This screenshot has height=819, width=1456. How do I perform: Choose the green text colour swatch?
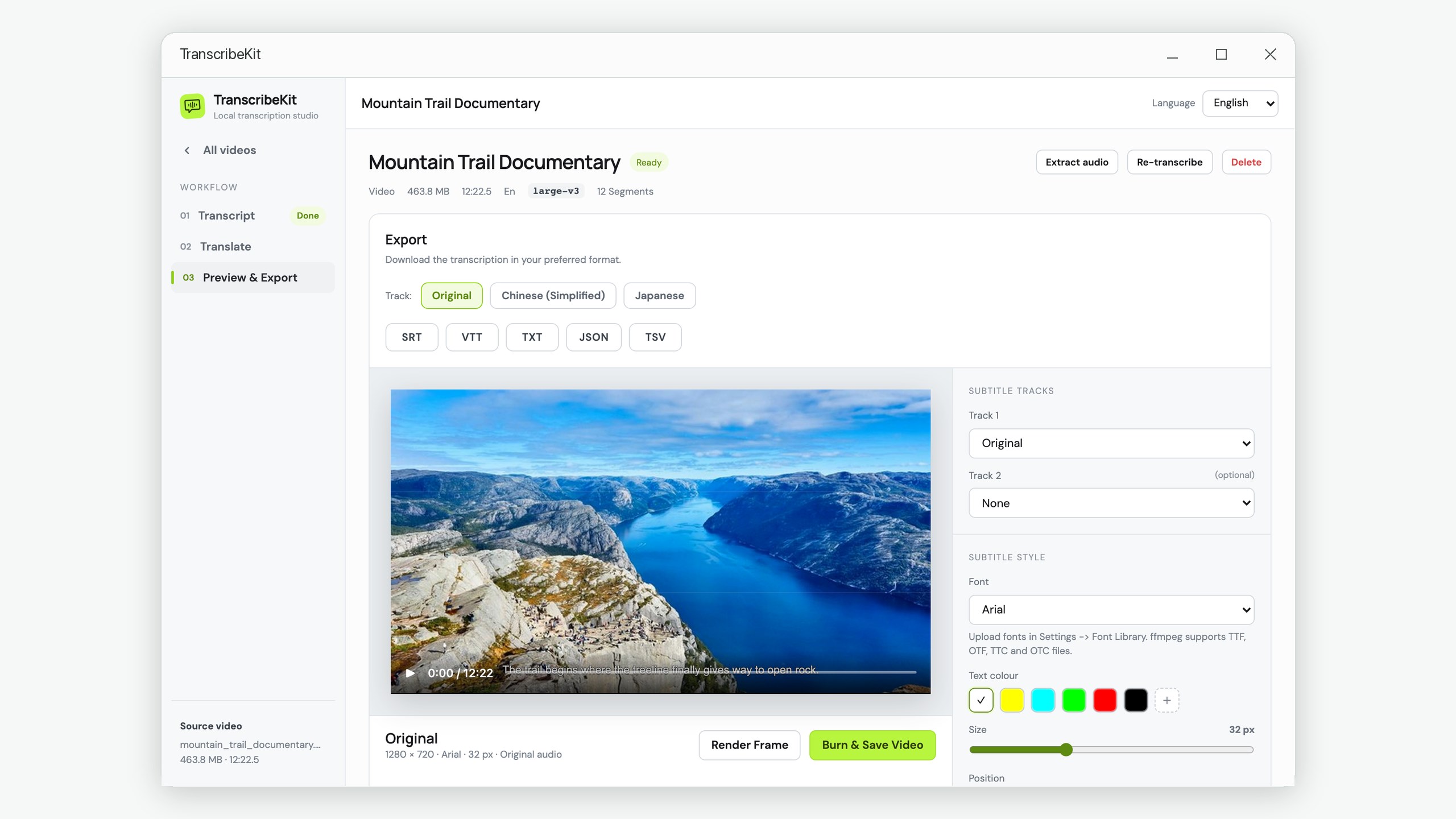point(1074,700)
